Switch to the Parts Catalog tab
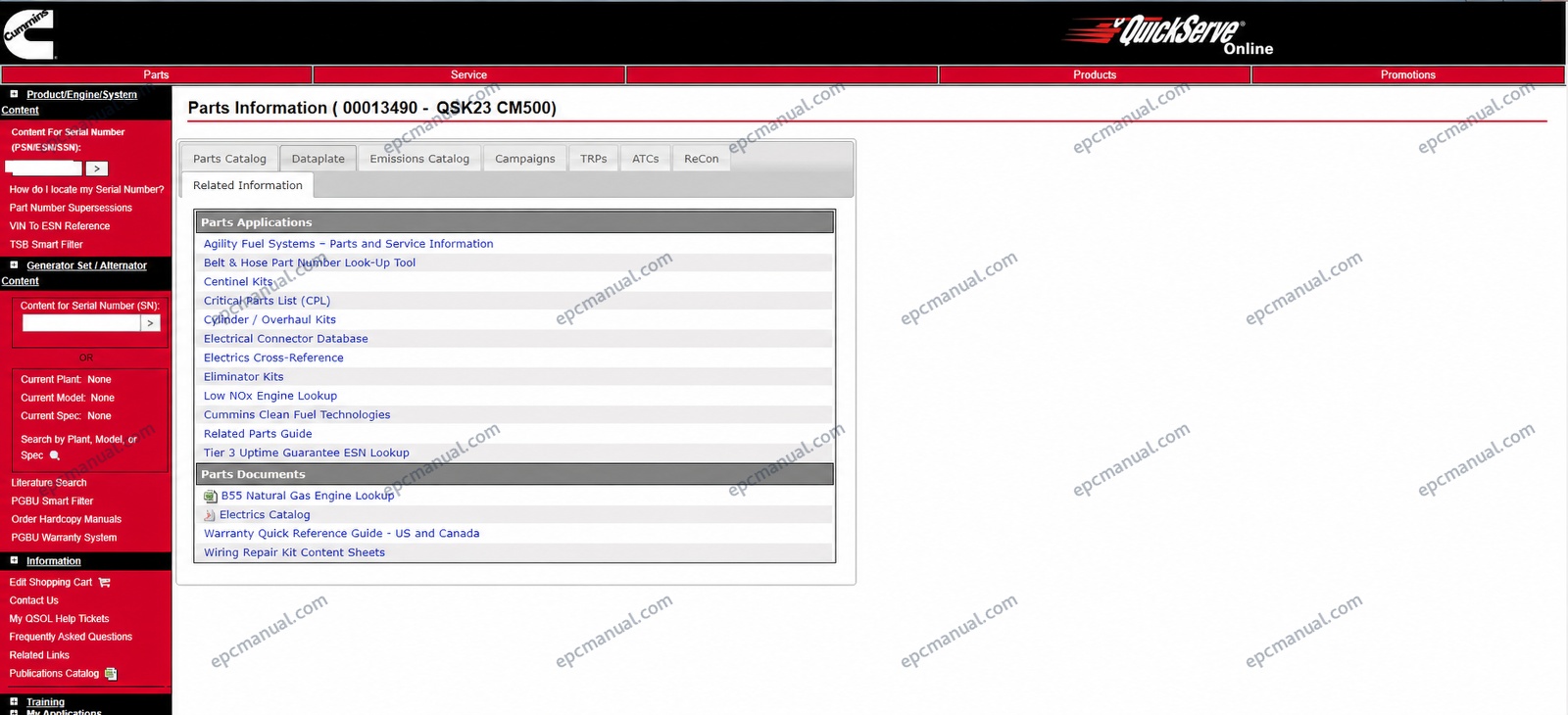The width and height of the screenshot is (1568, 715). pos(229,159)
